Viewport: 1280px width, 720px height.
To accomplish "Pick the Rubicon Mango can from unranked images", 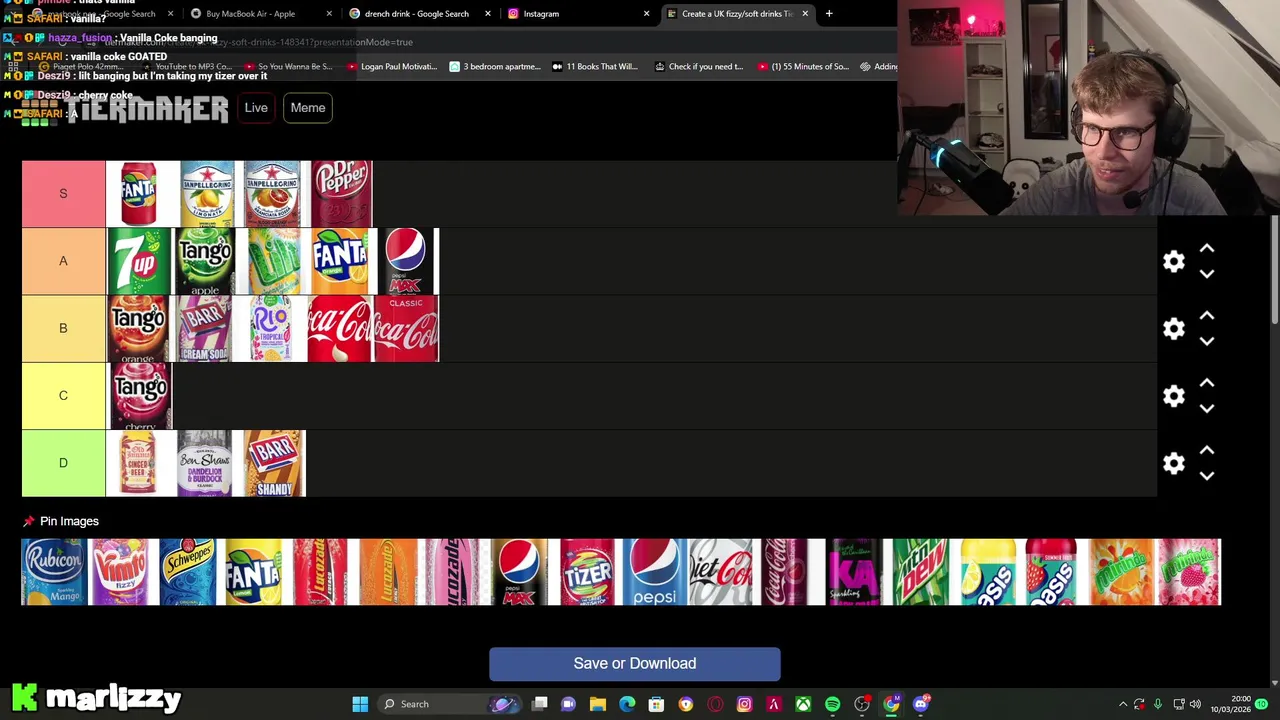I will pyautogui.click(x=54, y=572).
